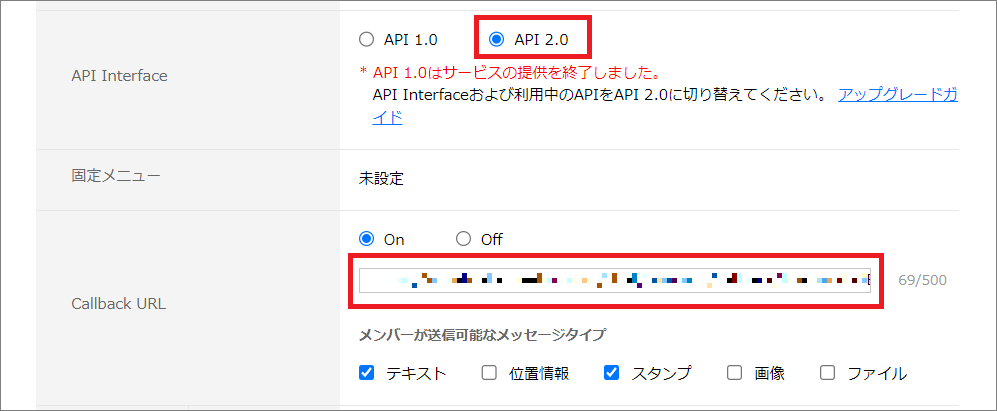Viewport: 997px width, 411px height.
Task: Enable the 位置情報 checkbox
Action: [489, 373]
